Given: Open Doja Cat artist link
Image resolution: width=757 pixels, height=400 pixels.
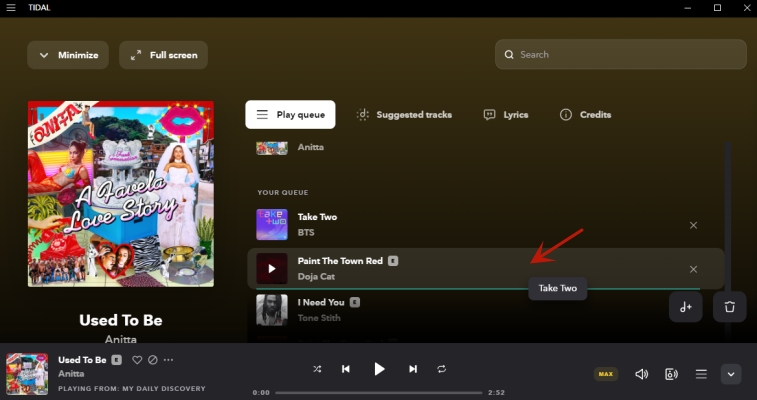Looking at the screenshot, I should [316, 276].
